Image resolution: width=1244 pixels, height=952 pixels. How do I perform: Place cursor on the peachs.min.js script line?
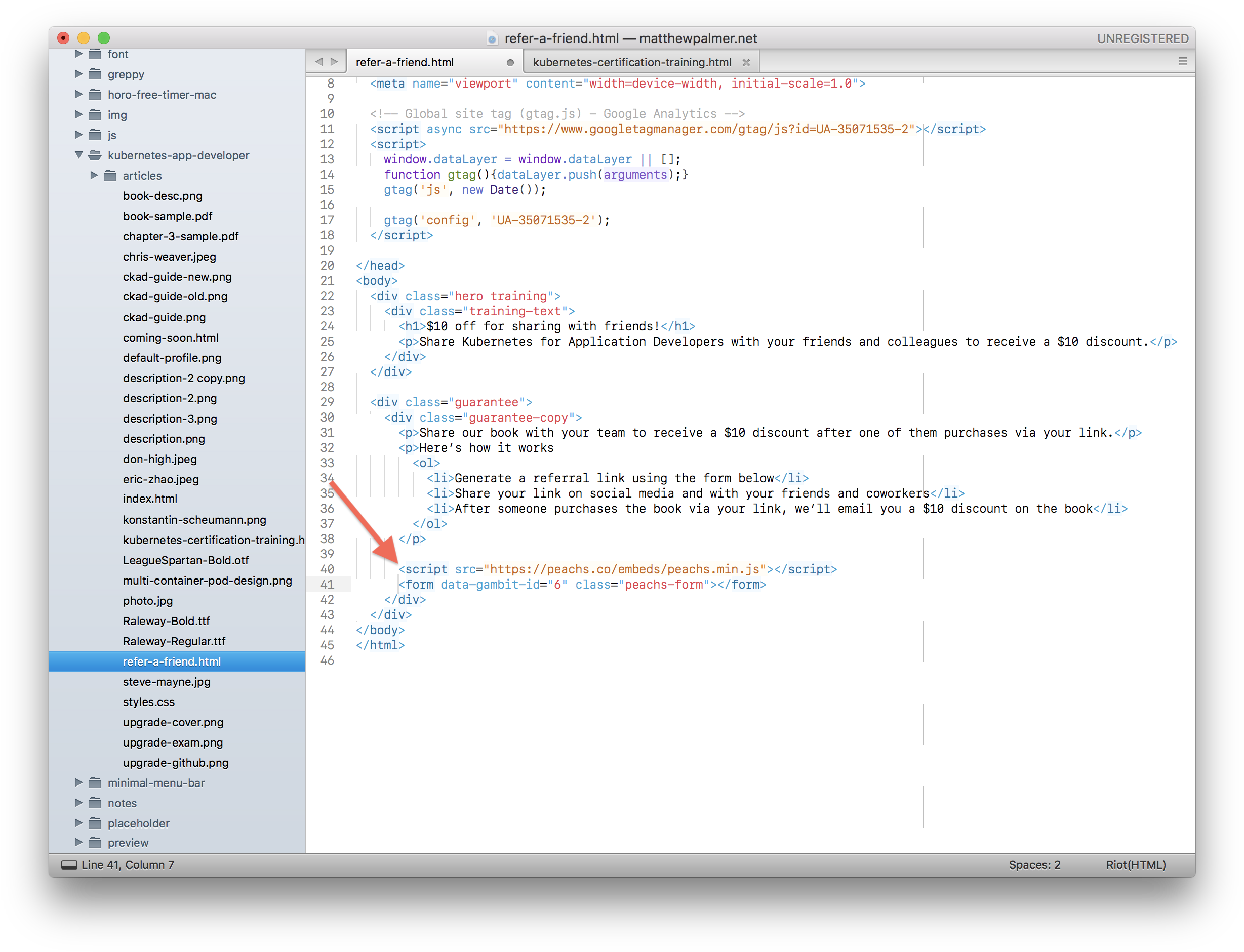click(617, 569)
